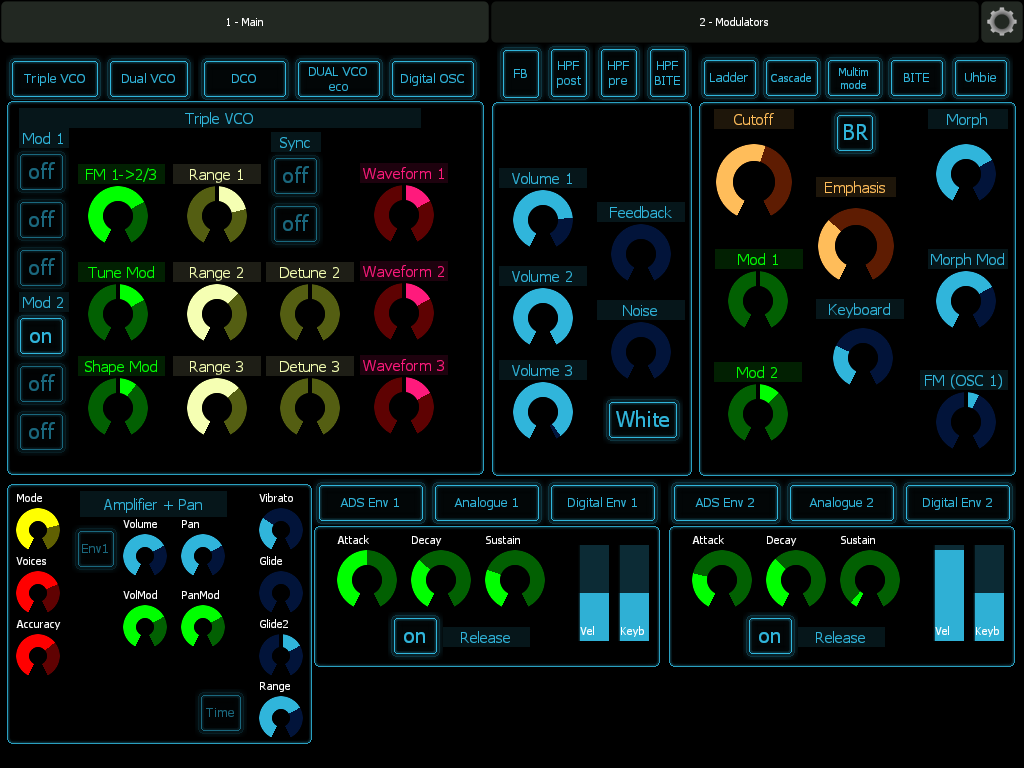The image size is (1024, 768).
Task: Click envelope 2 Attack knob
Action: (x=722, y=580)
